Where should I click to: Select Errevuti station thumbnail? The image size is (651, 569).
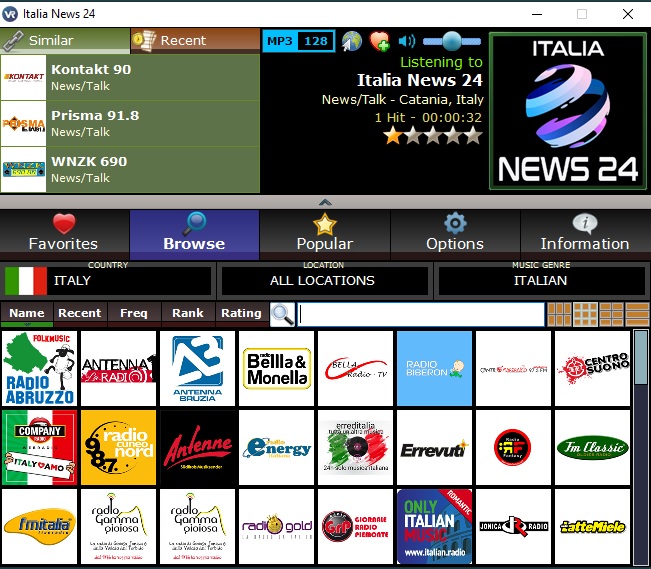tap(434, 447)
